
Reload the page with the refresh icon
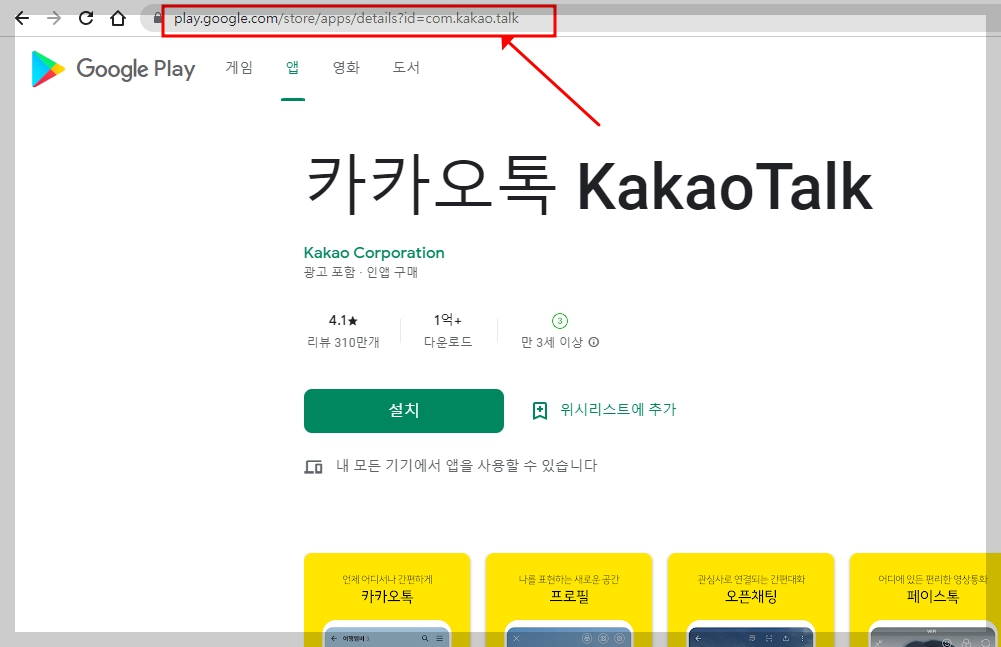click(86, 18)
